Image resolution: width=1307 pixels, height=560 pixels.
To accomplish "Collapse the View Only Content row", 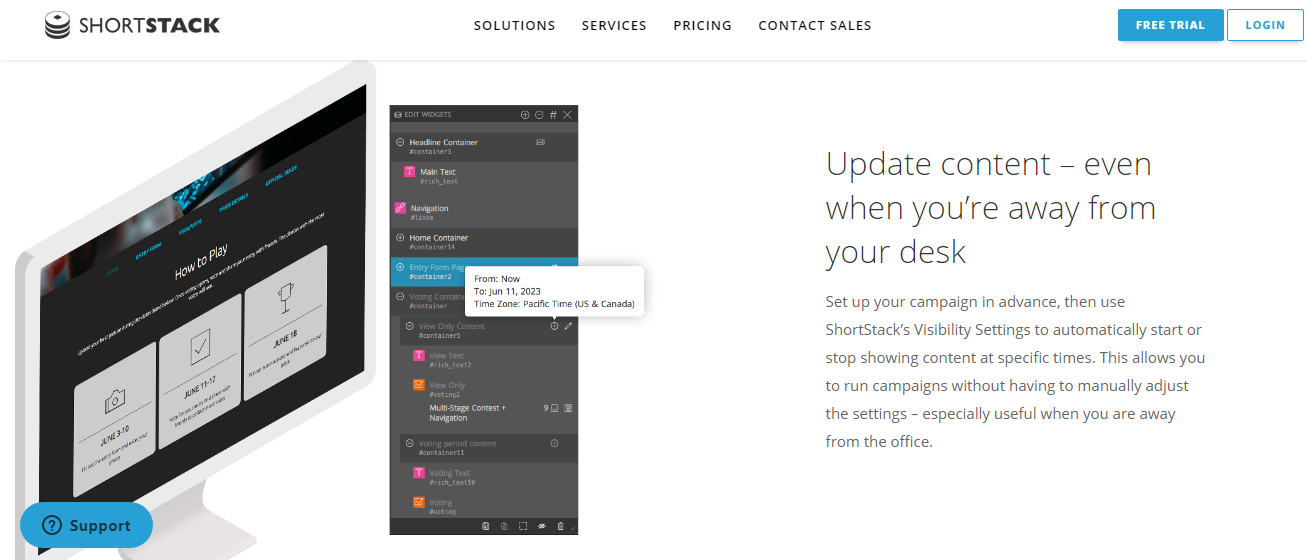I will point(409,326).
